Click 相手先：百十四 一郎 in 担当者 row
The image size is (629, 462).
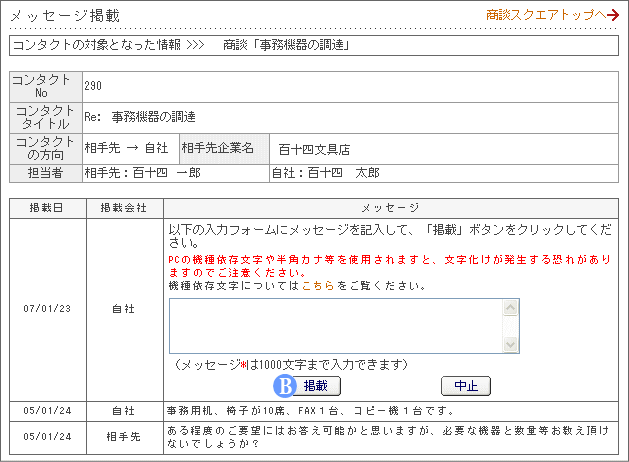(x=142, y=173)
